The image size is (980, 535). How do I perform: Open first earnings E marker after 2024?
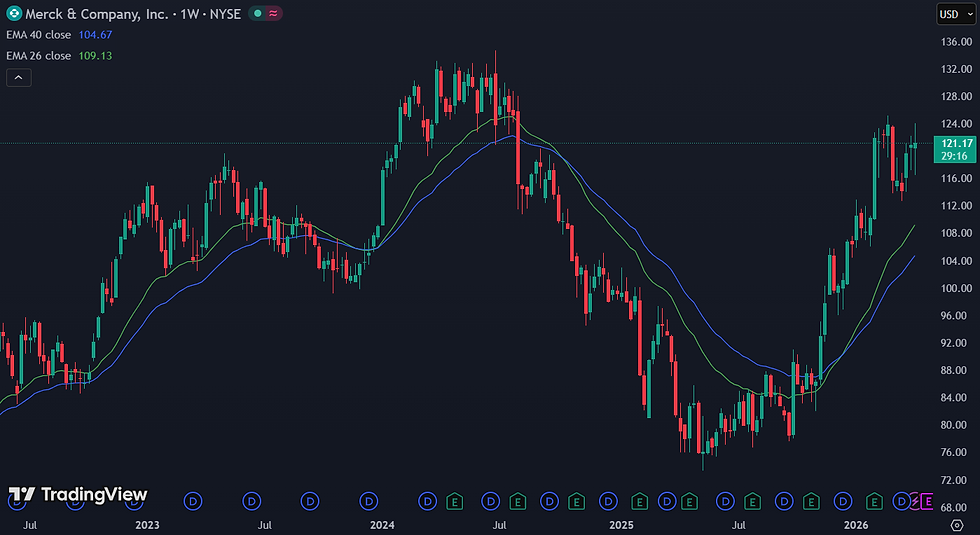click(455, 501)
